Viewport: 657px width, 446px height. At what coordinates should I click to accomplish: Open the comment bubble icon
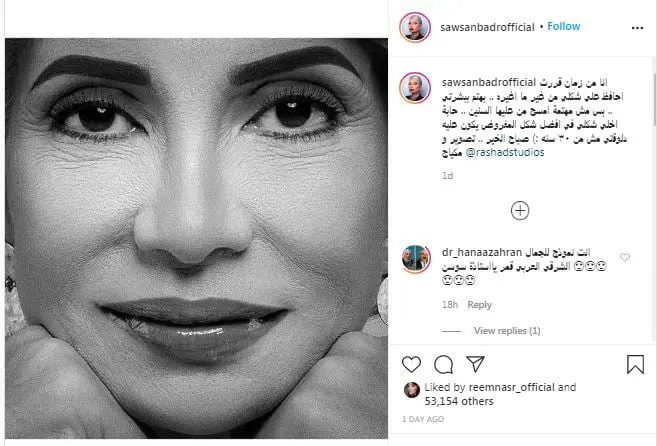point(443,364)
